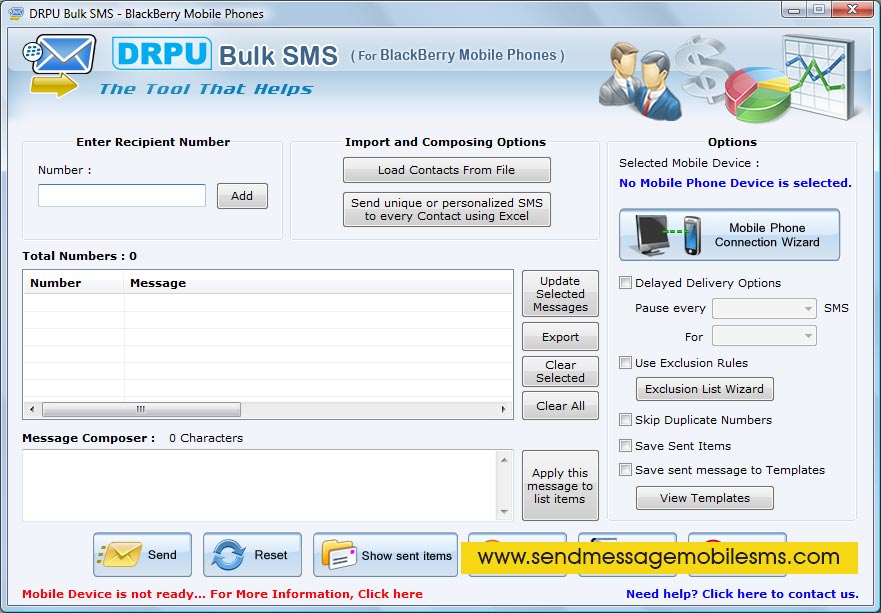The image size is (881, 613).
Task: Click the Number column header
Action: click(x=74, y=283)
